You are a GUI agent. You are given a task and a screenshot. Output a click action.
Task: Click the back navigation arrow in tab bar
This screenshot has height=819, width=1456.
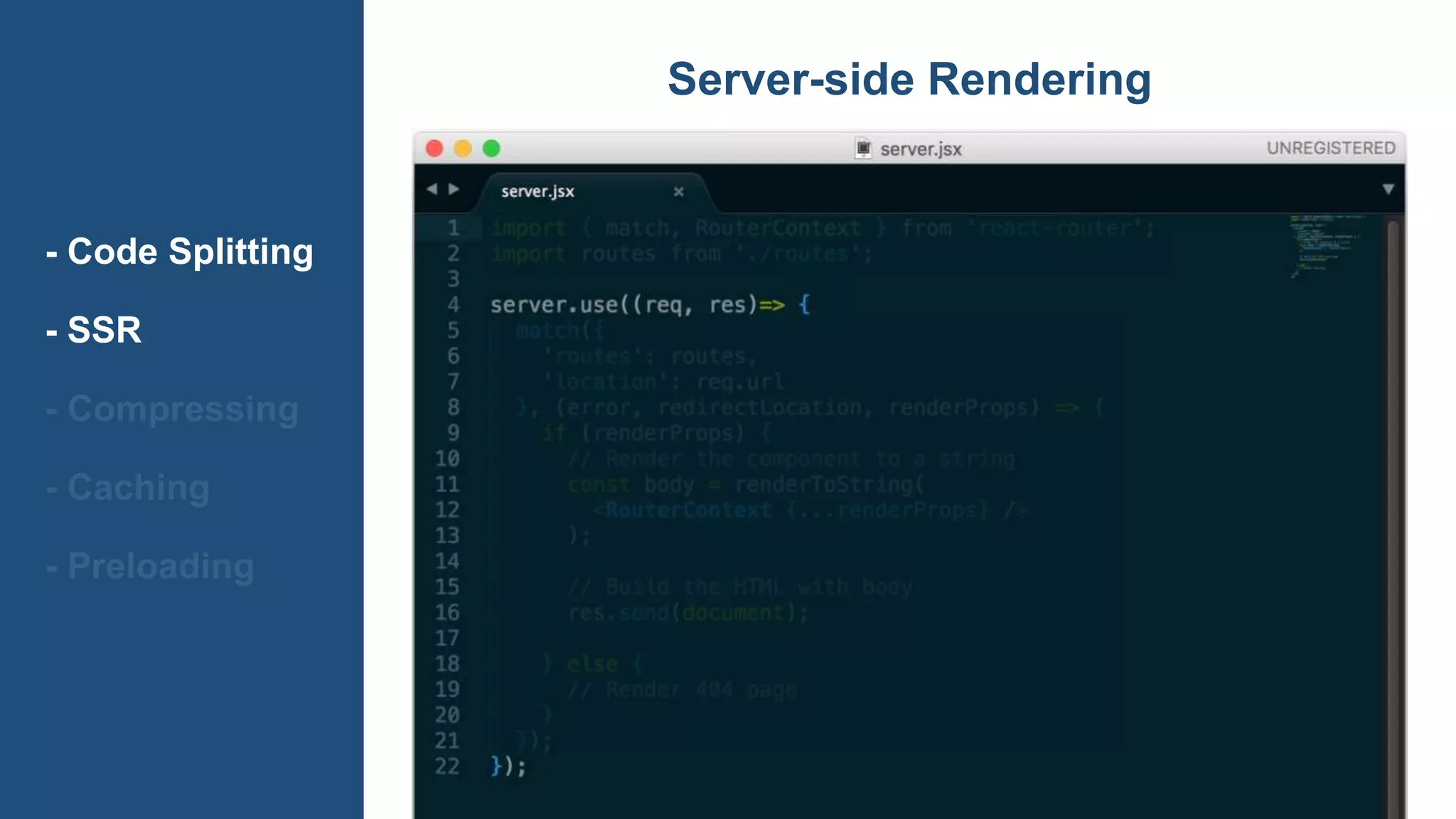(432, 189)
